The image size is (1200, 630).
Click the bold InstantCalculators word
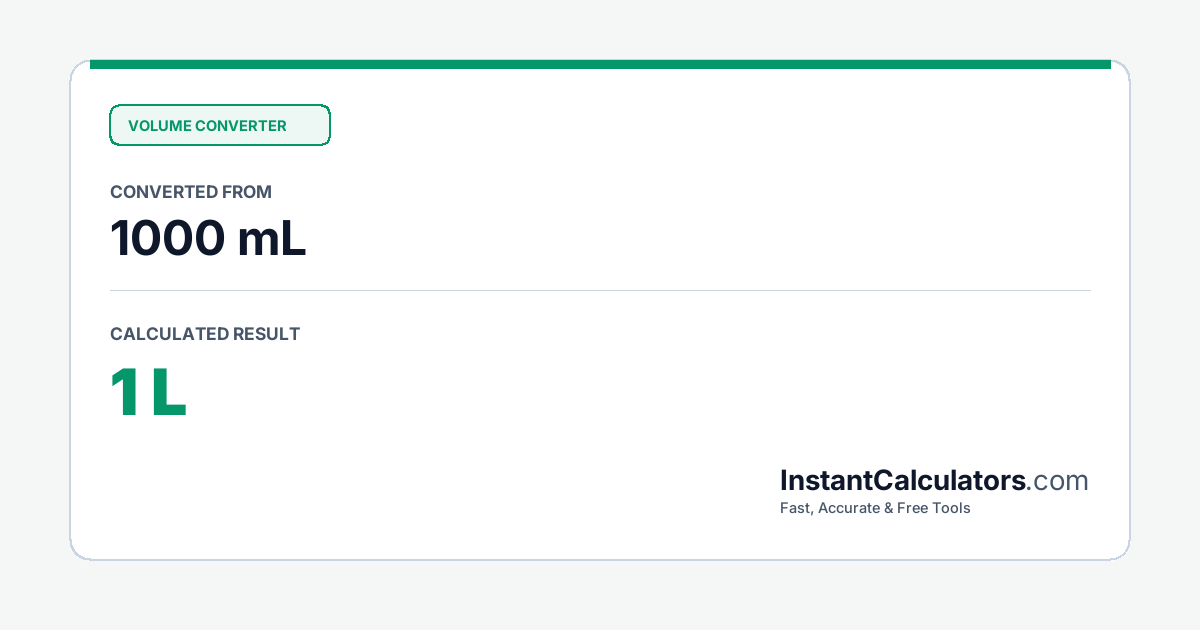pos(903,480)
